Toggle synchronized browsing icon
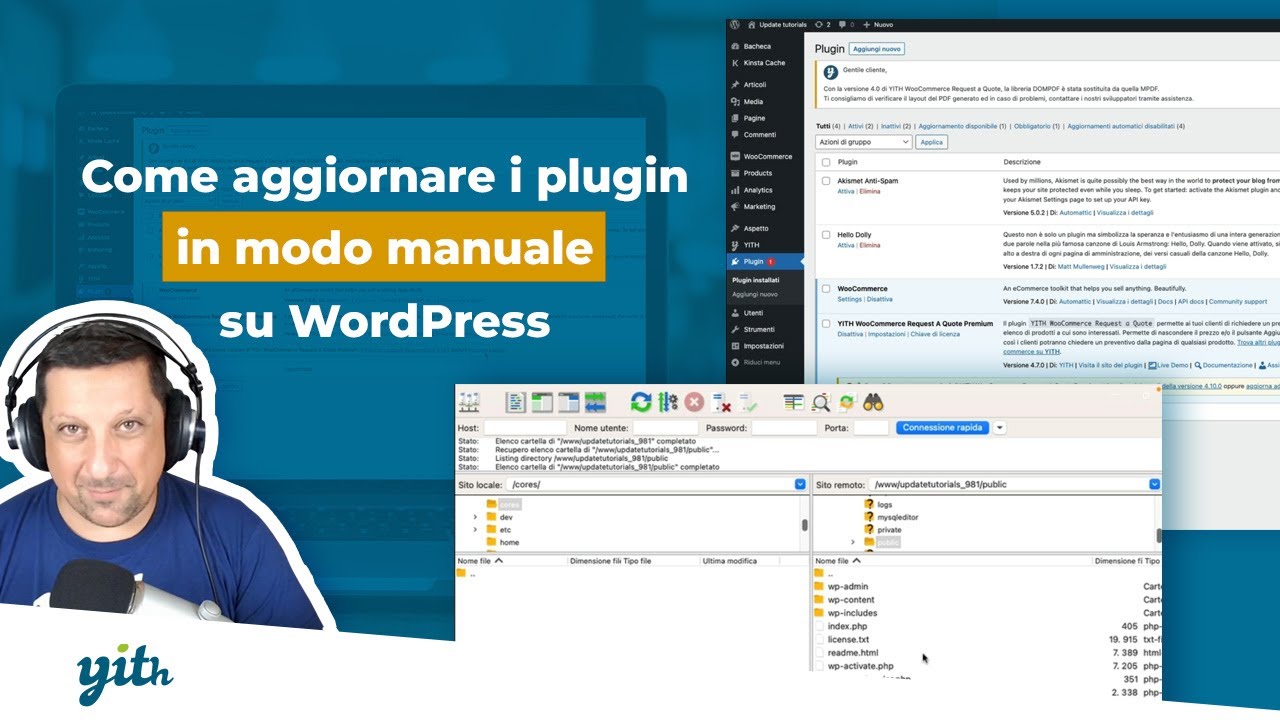Viewport: 1280px width, 720px height. [847, 402]
